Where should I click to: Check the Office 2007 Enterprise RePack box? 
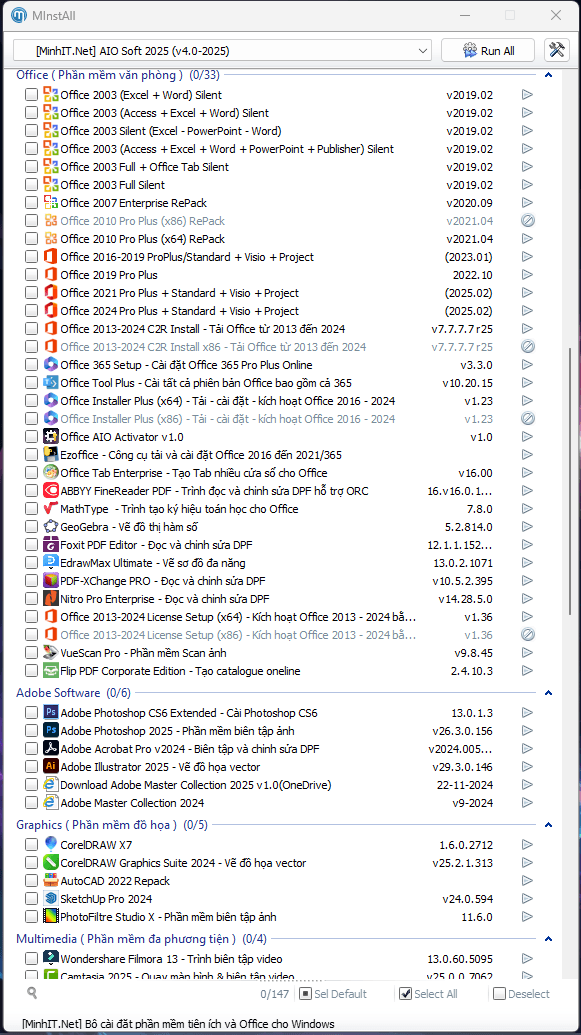31,203
